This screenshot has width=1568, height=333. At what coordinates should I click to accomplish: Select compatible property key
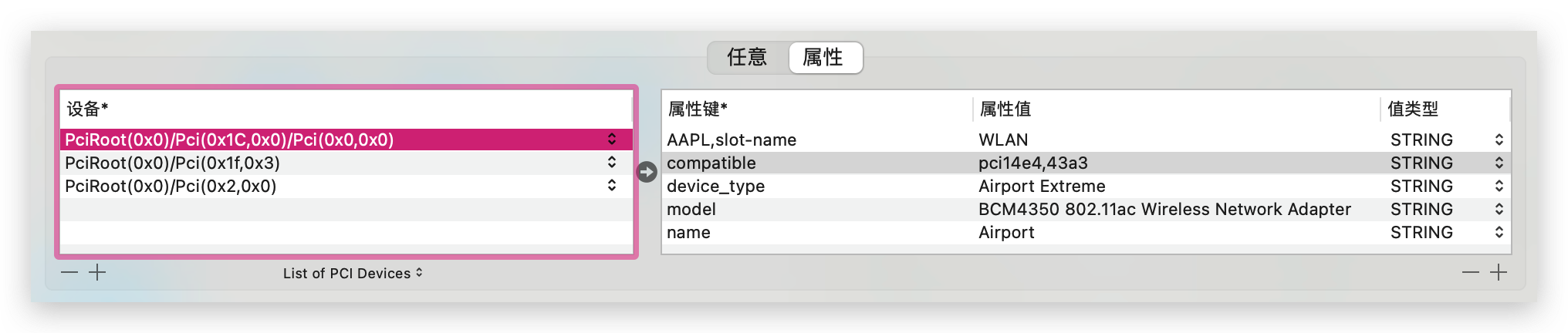point(711,163)
